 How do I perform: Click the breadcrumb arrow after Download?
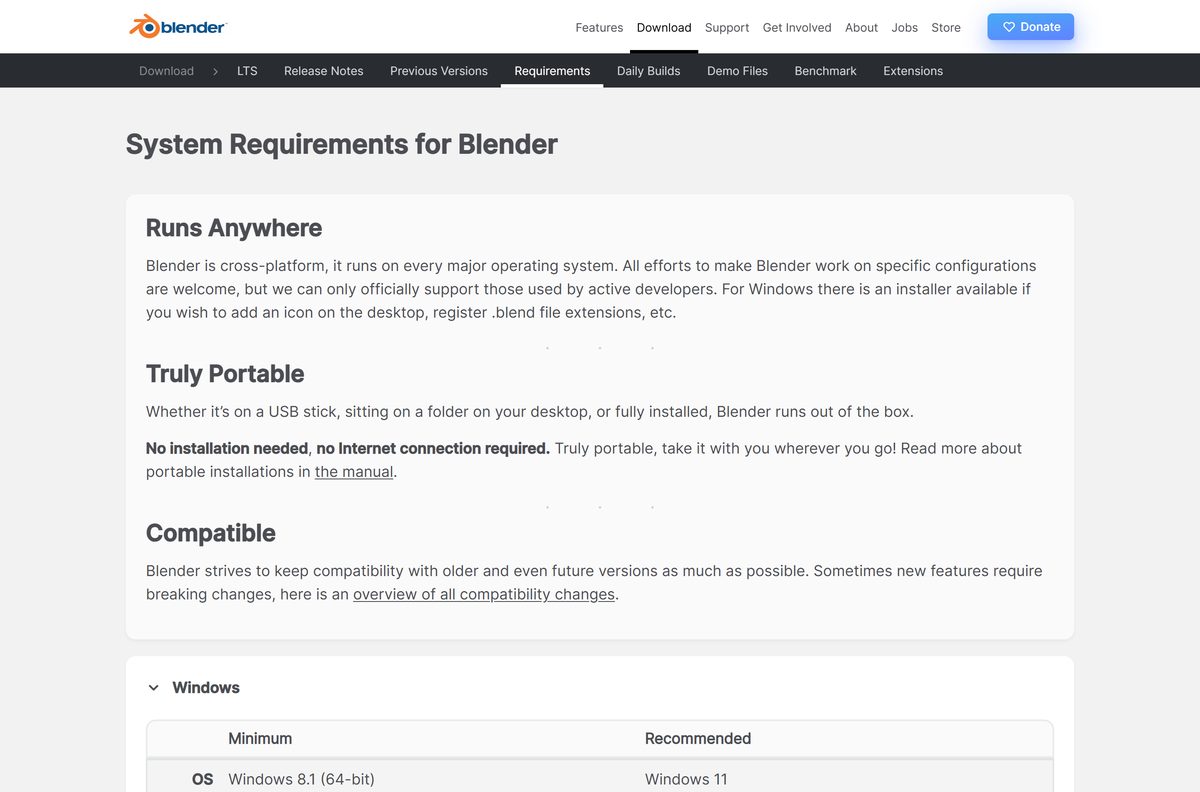215,71
